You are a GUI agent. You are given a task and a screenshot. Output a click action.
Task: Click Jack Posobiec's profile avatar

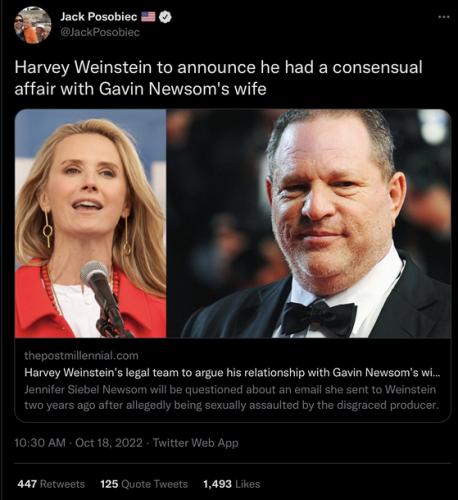tap(33, 25)
